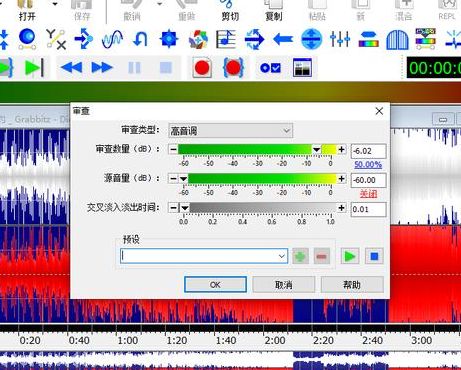Click the red Record button

click(x=202, y=68)
